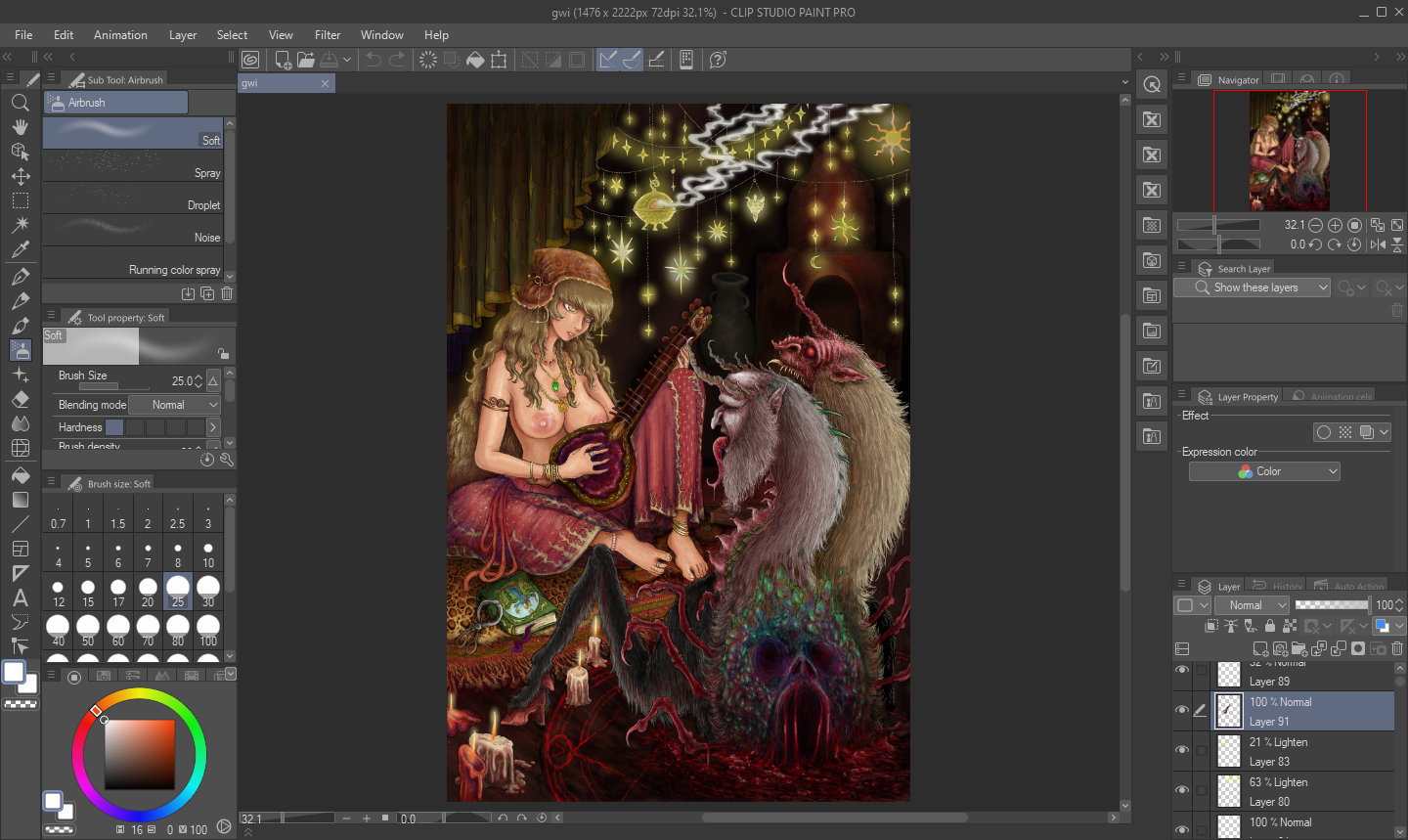1408x840 pixels.
Task: Hide Layer 91 using eye icon
Action: [x=1182, y=710]
